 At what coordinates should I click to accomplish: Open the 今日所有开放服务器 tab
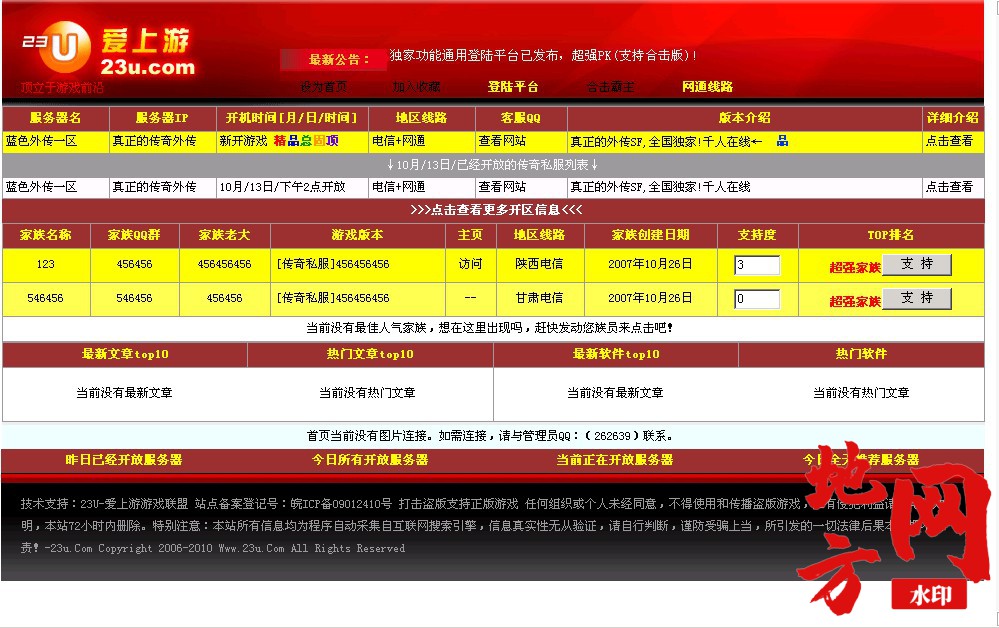(x=370, y=460)
